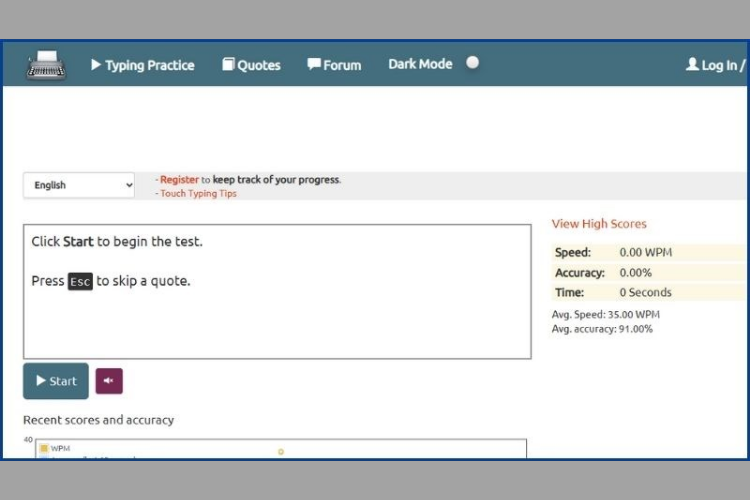Click the Esc key badge
The height and width of the screenshot is (500, 750).
coord(80,281)
